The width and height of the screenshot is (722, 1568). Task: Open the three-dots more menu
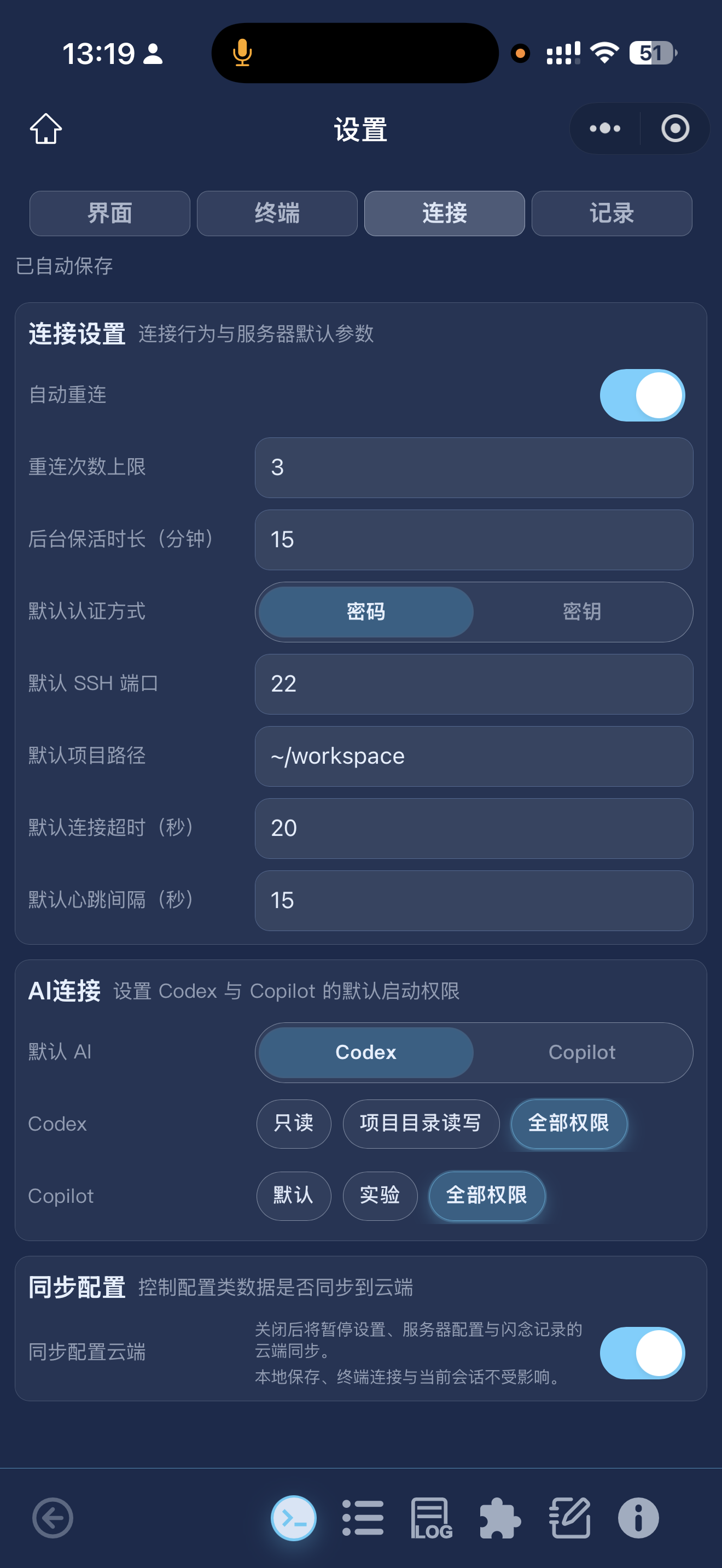tap(604, 128)
